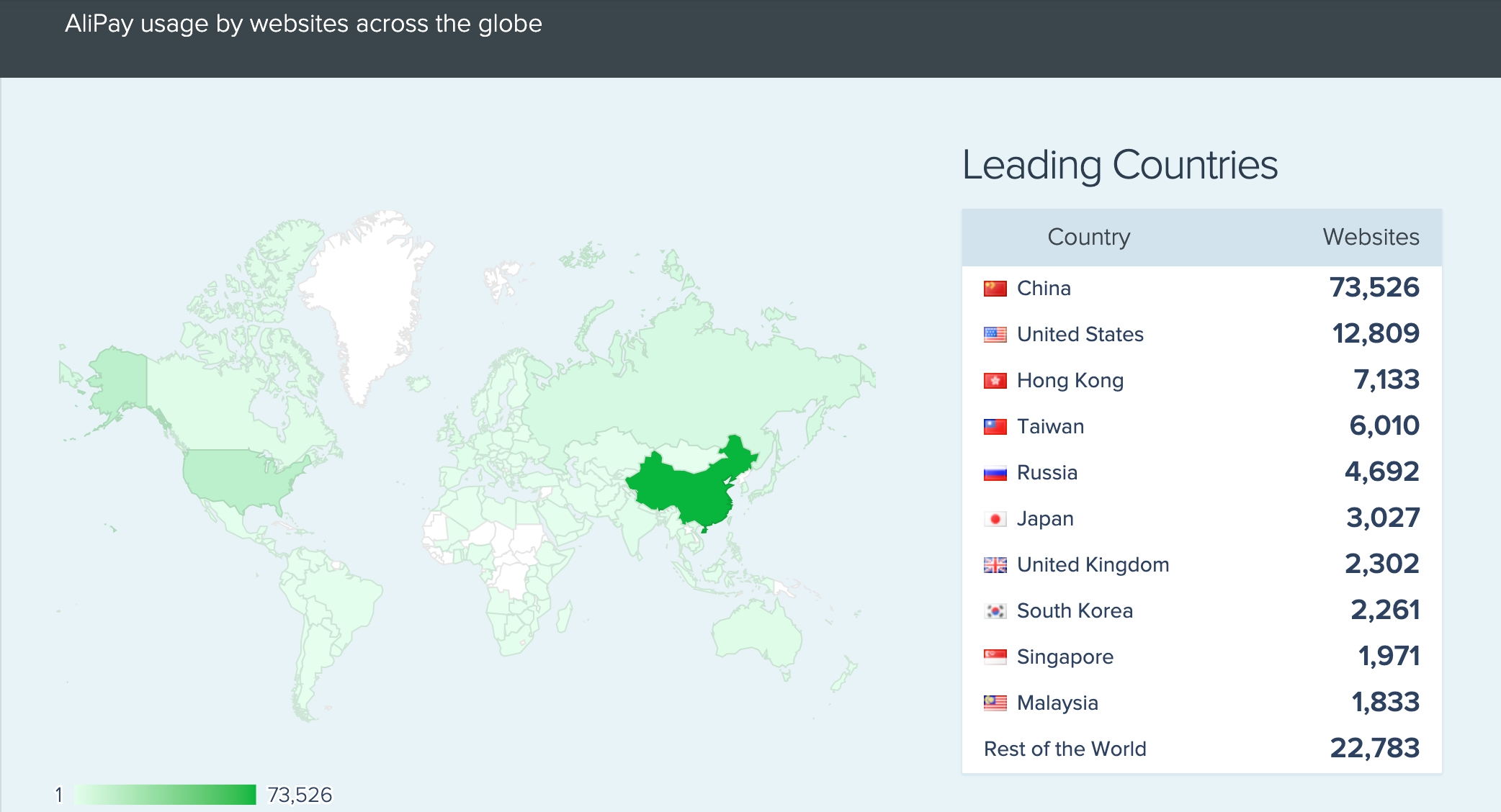Select Hong Kong in the table
The image size is (1501, 812).
1070,381
